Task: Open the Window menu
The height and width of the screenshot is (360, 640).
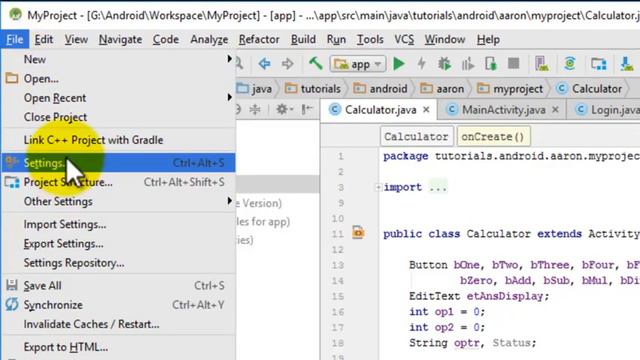Action: click(x=445, y=40)
